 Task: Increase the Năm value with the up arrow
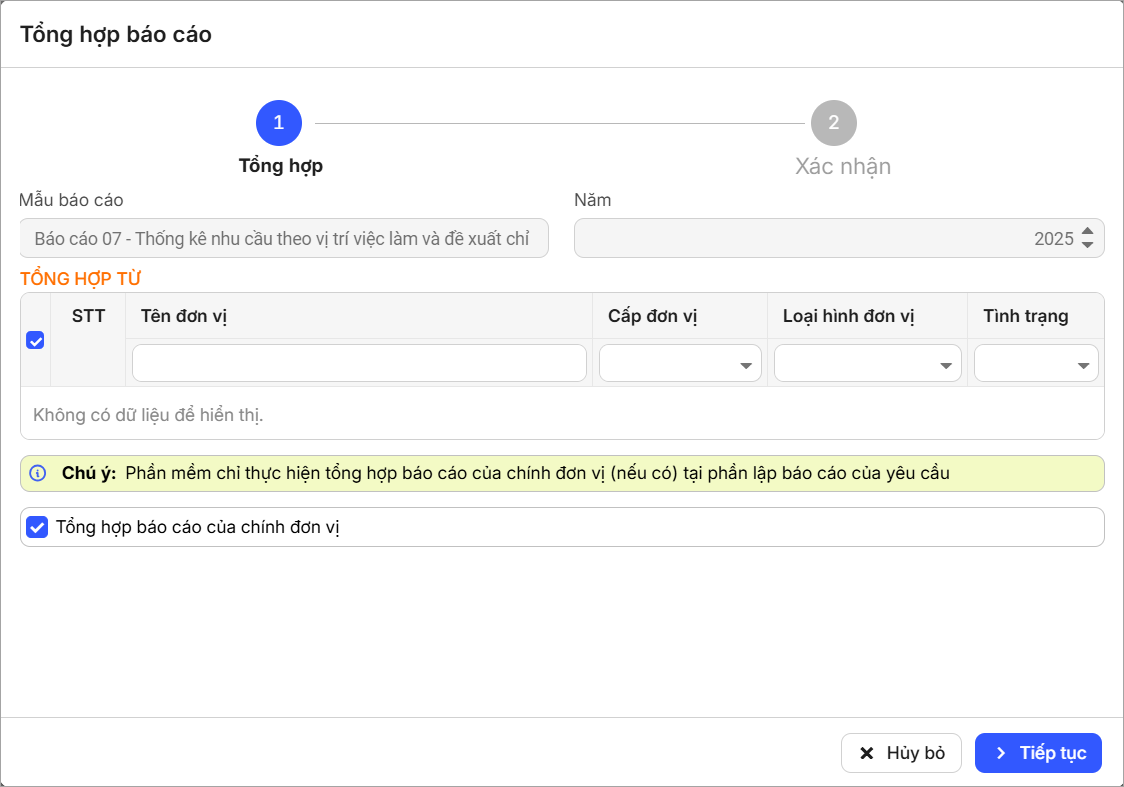point(1088,232)
